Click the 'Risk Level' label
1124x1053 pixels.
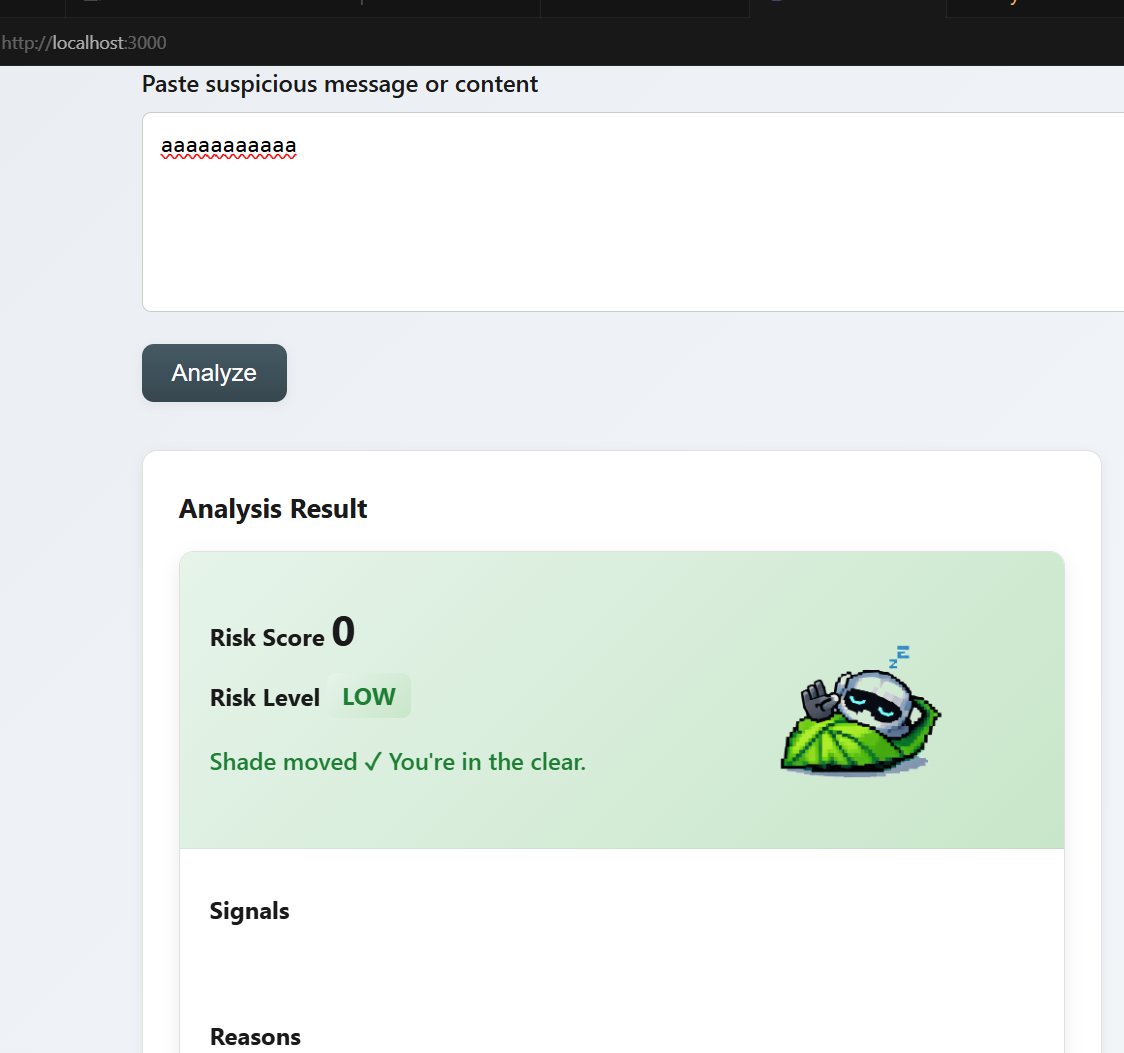click(265, 697)
